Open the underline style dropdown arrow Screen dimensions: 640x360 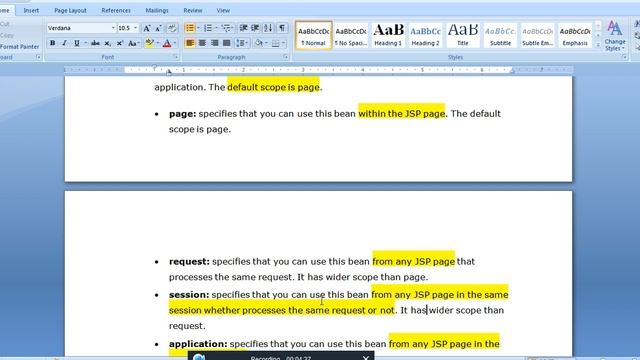[x=85, y=43]
